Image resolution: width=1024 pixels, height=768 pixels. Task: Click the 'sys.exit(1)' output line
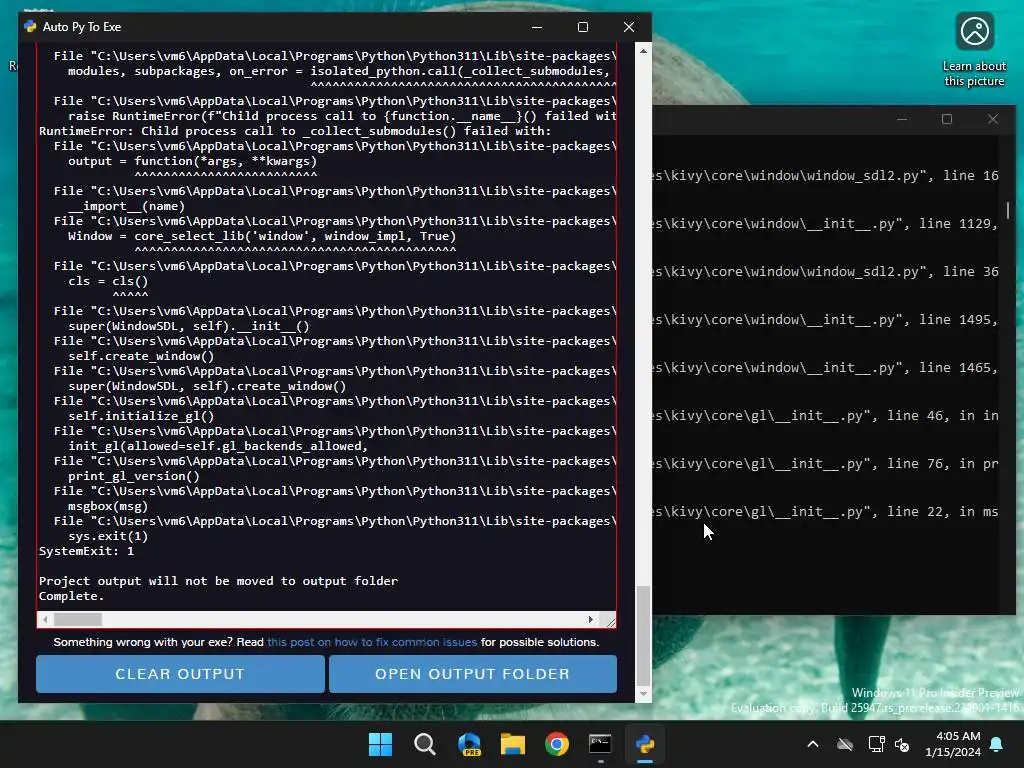pyautogui.click(x=108, y=536)
